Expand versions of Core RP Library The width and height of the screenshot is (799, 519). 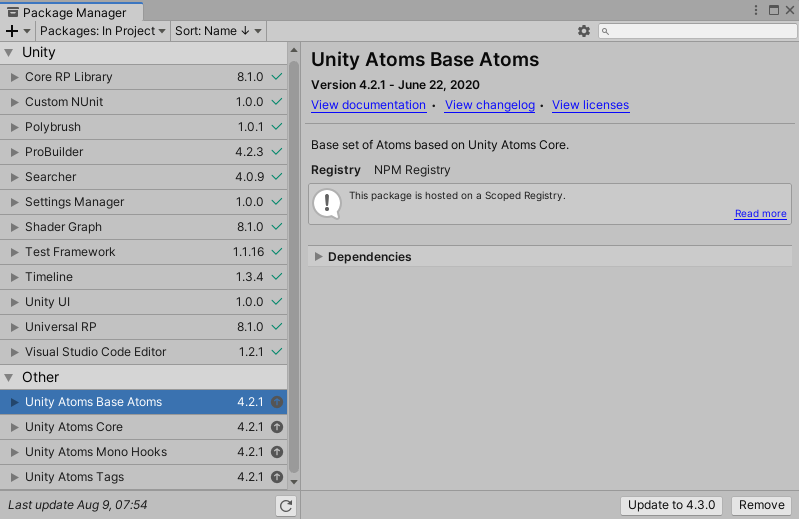14,77
